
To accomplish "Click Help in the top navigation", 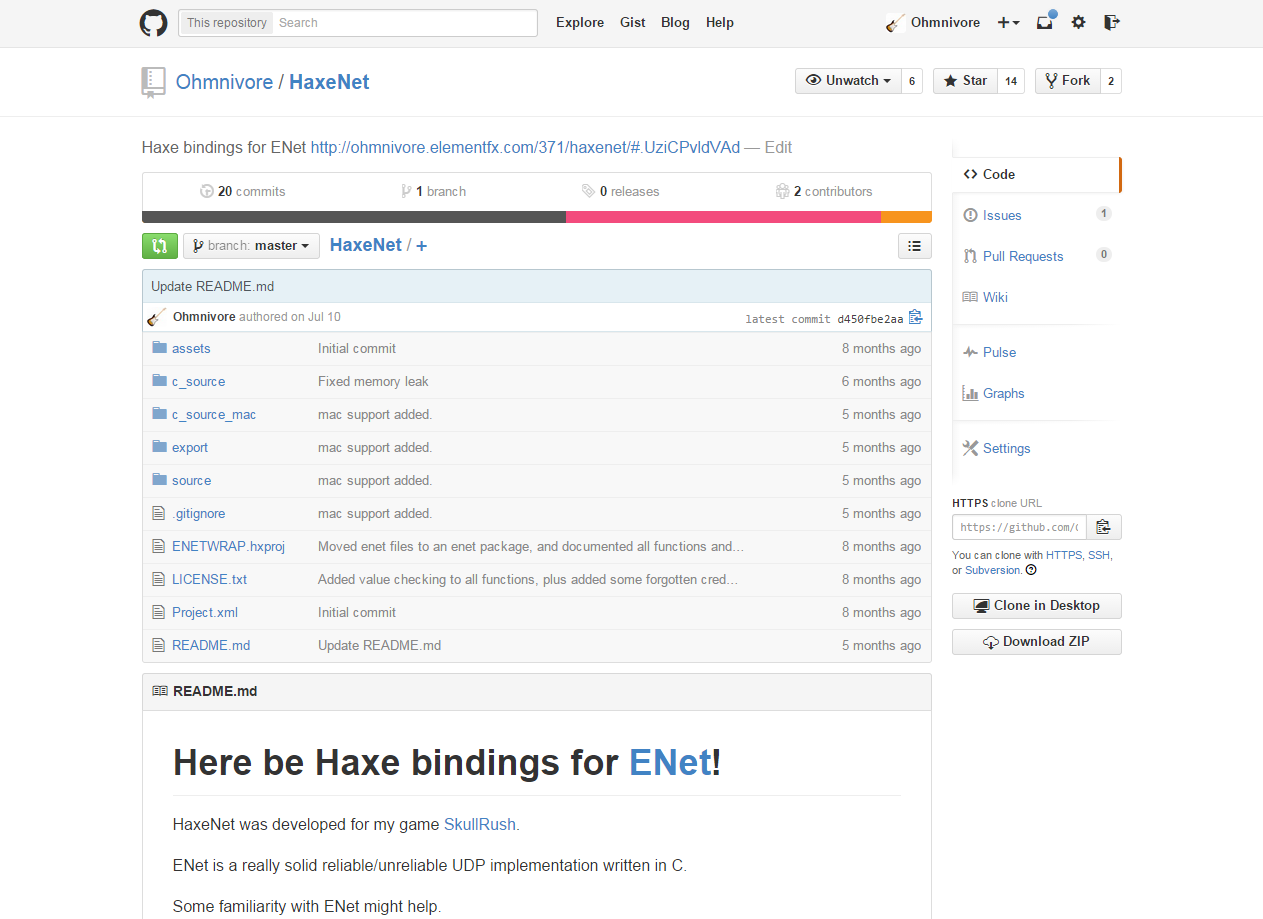I will click(x=720, y=22).
